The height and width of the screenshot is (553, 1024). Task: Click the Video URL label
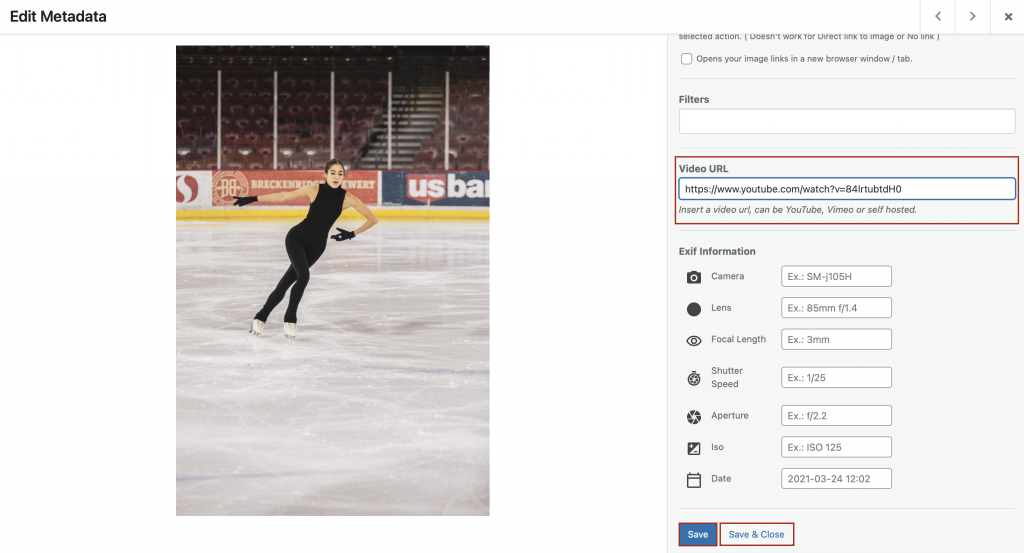point(703,168)
